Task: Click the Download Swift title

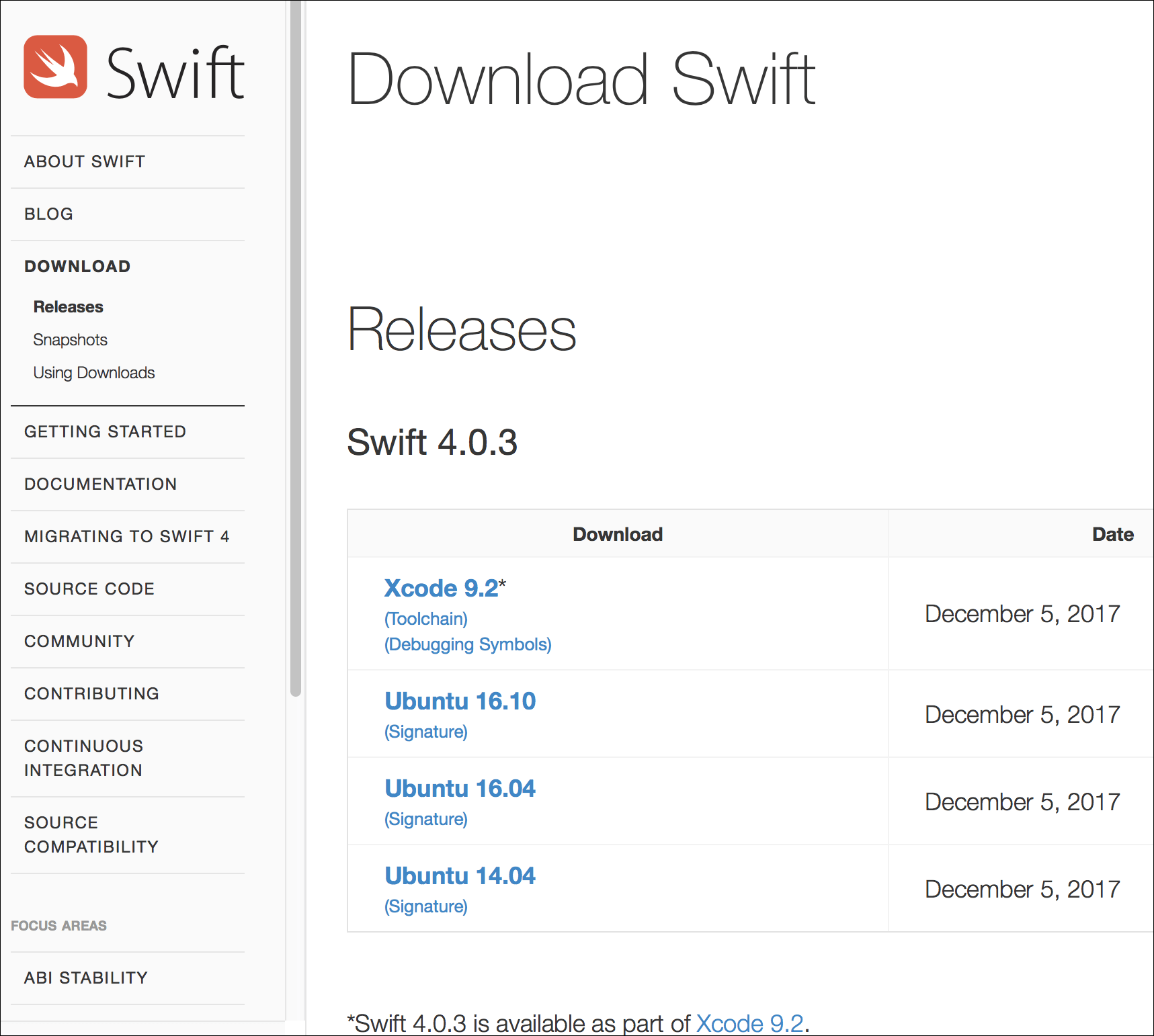Action: (x=581, y=79)
